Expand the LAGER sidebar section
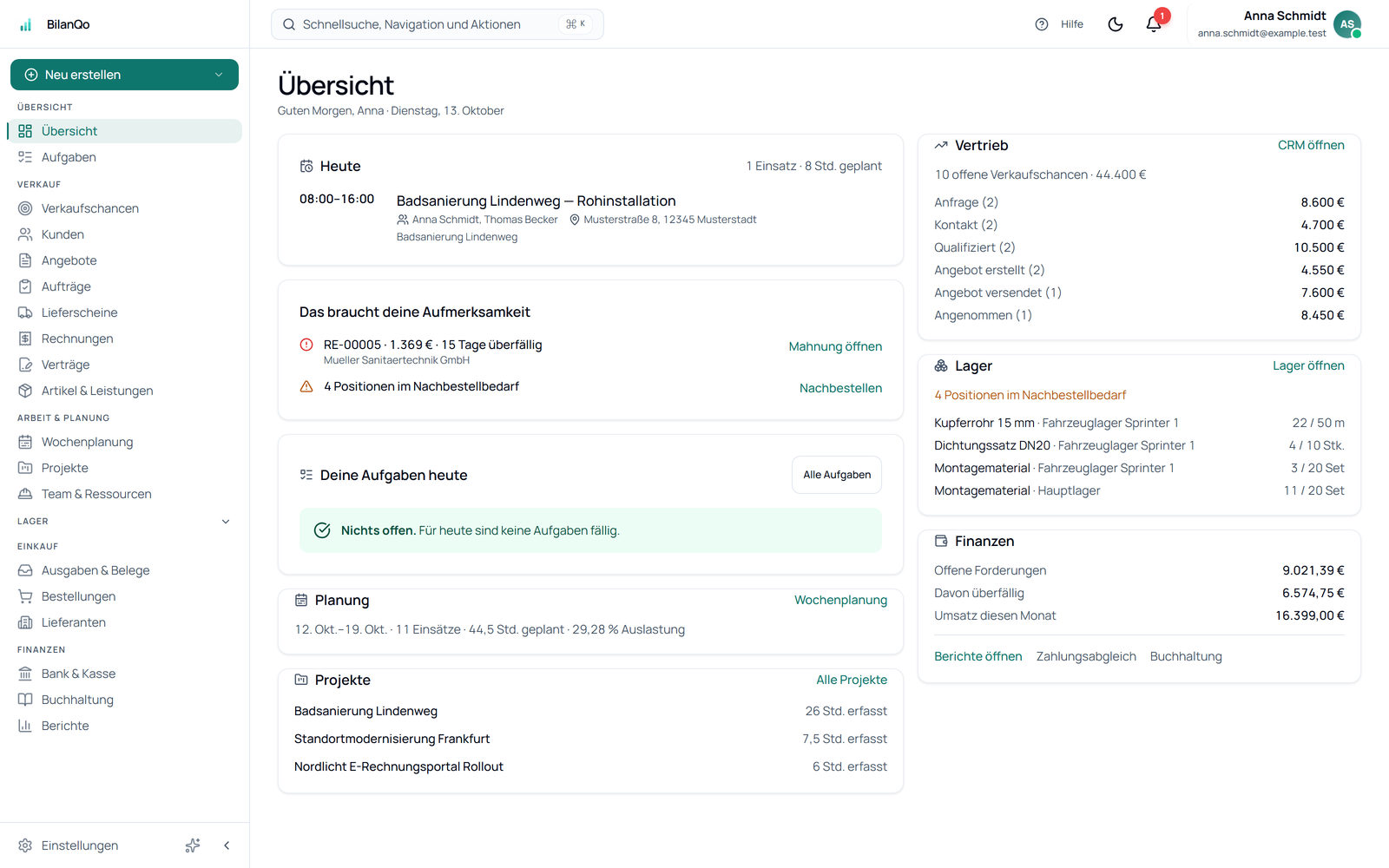1389x868 pixels. (x=124, y=522)
